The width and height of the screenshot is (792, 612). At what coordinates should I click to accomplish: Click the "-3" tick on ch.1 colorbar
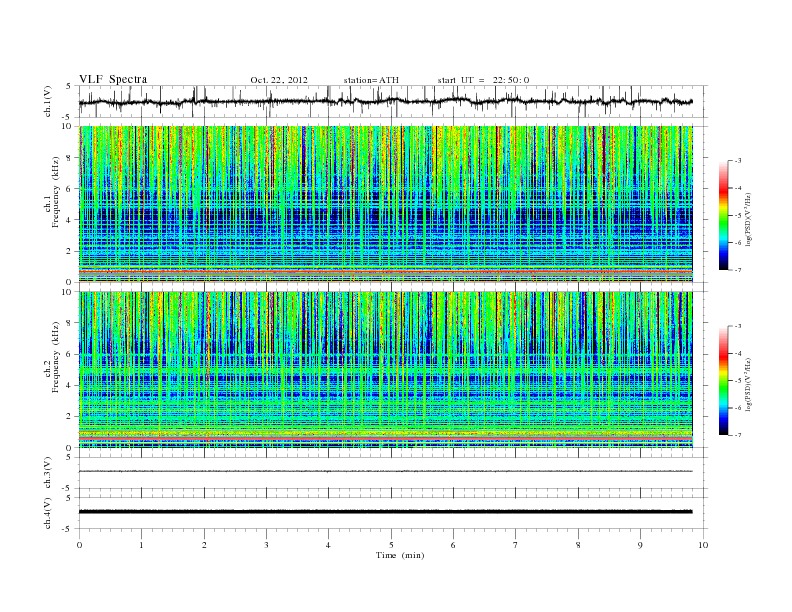pos(738,161)
